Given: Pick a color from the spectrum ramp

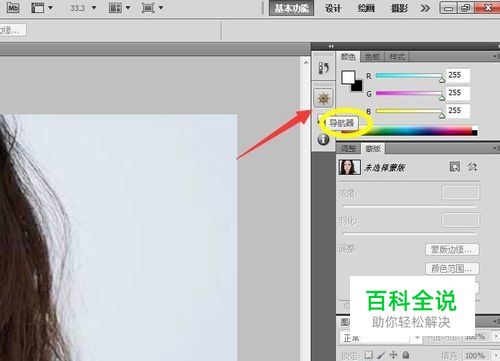Looking at the screenshot, I should [409, 131].
